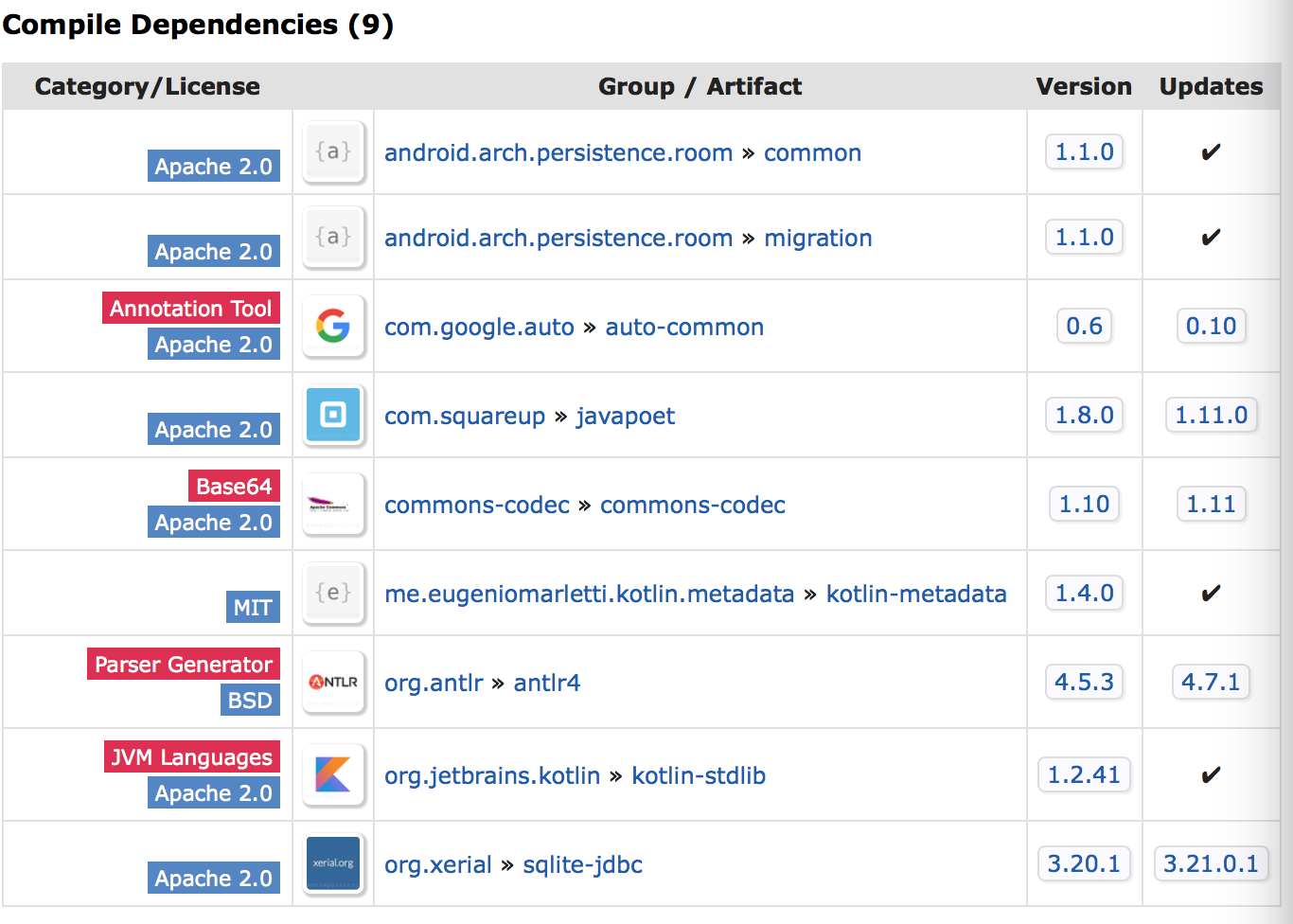Open the android.arch.persistence.room migration artifact link
Viewport: 1293px width, 924px height.
pyautogui.click(x=818, y=239)
